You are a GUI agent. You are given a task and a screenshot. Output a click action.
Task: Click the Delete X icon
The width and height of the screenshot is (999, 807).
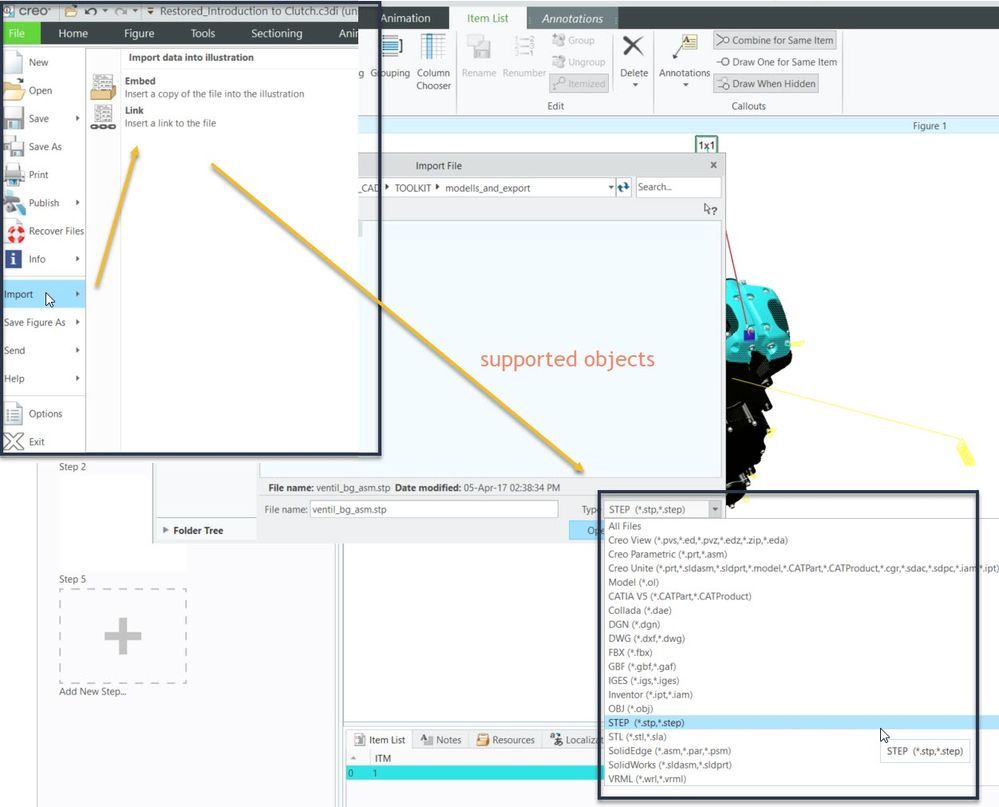coord(633,46)
